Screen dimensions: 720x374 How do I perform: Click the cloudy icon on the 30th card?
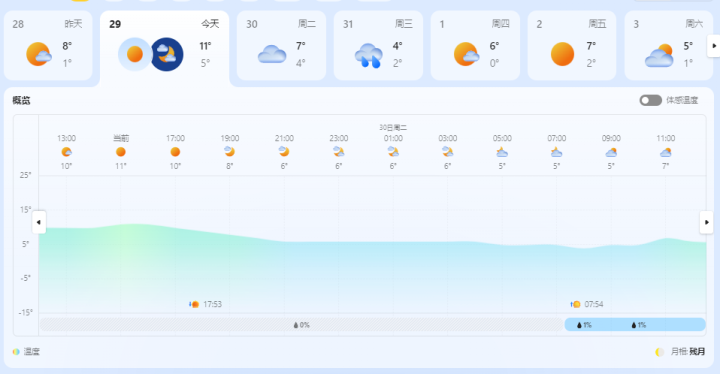272,54
